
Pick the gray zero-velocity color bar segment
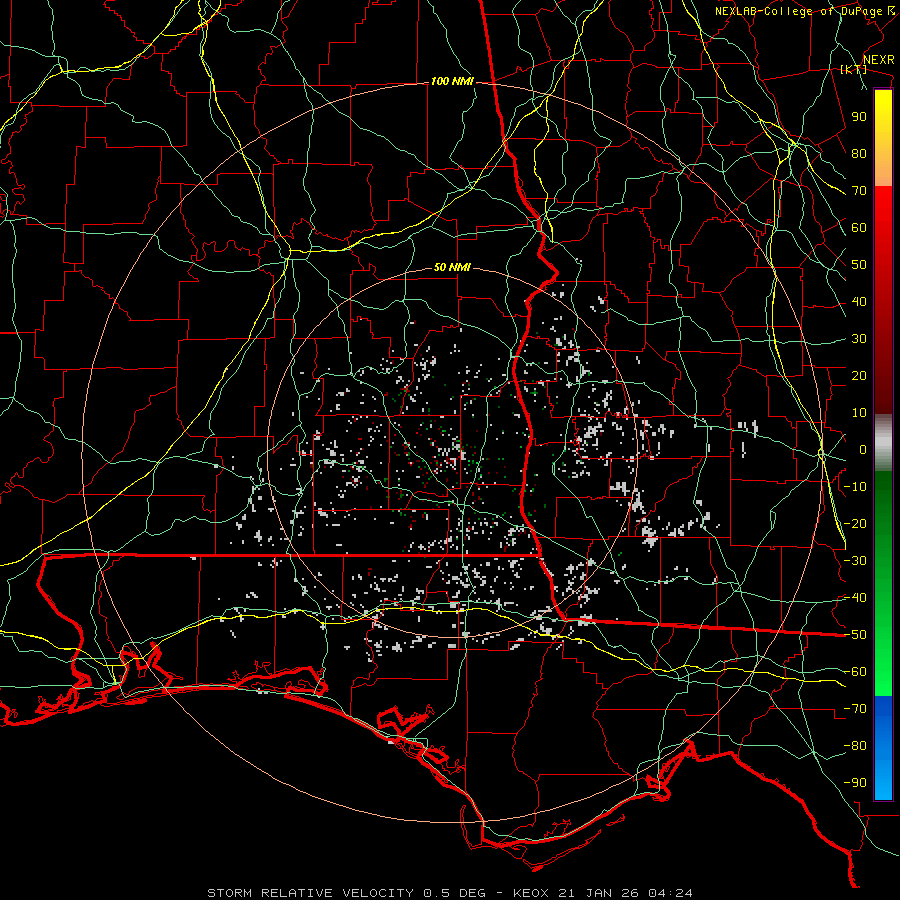(883, 443)
